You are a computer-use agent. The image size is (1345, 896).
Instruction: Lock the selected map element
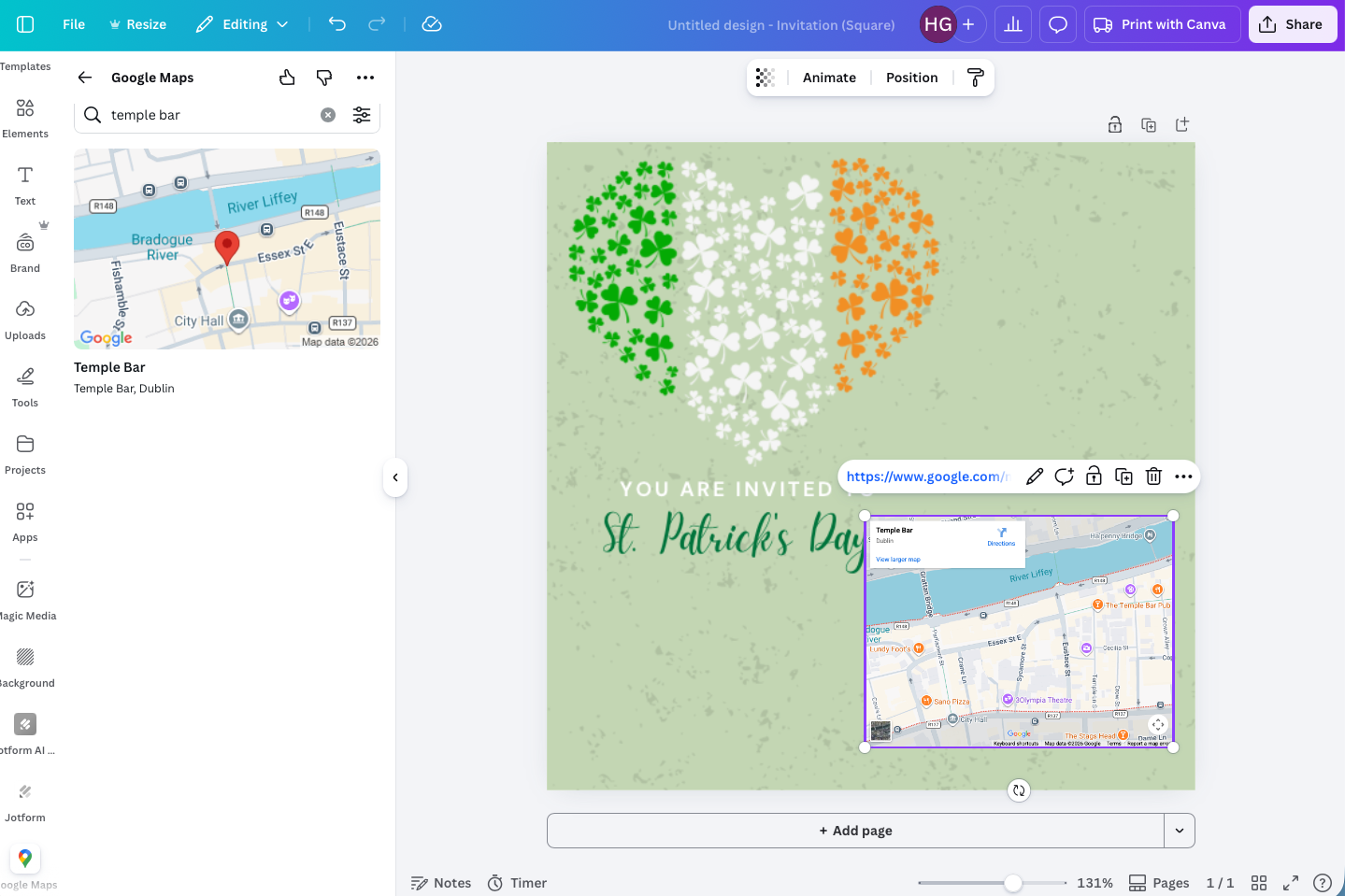tap(1094, 476)
